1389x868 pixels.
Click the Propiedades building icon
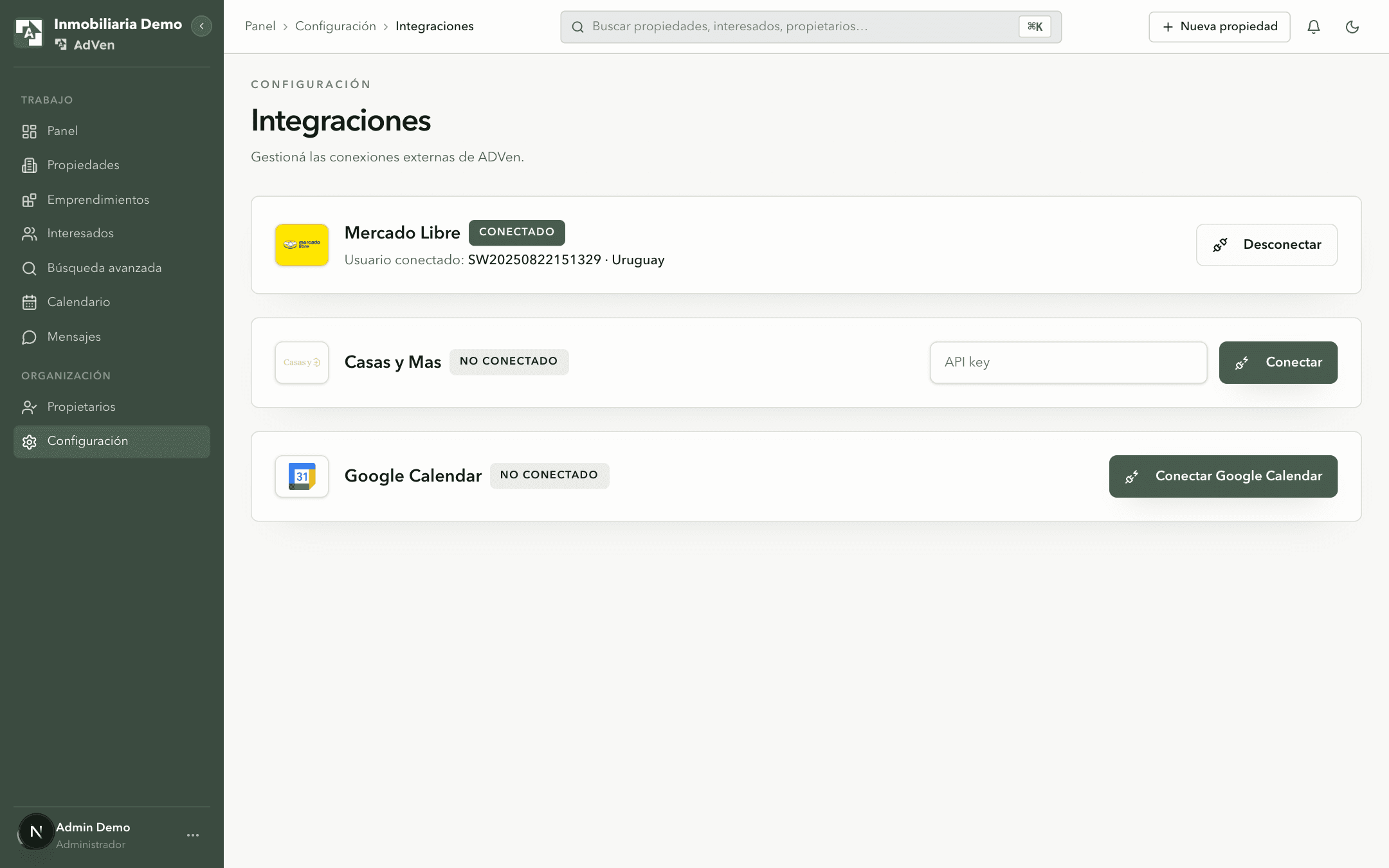30,165
